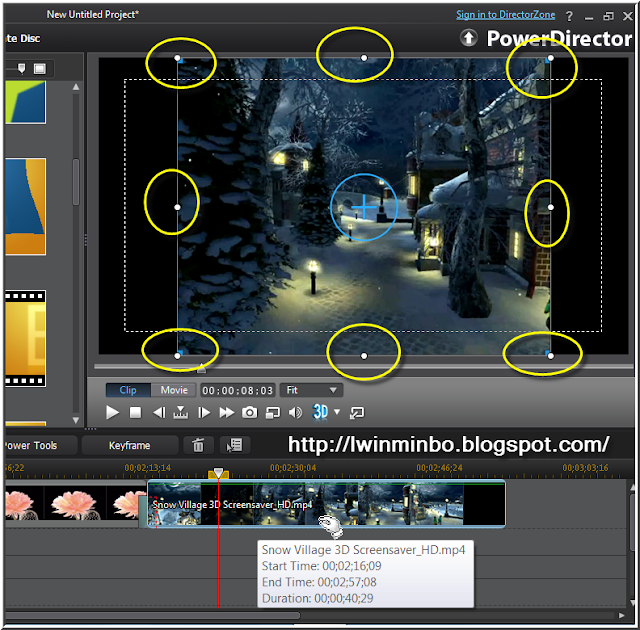This screenshot has height=630, width=640.
Task: Select the filmstrip library thumbnail
Action: [x=25, y=338]
